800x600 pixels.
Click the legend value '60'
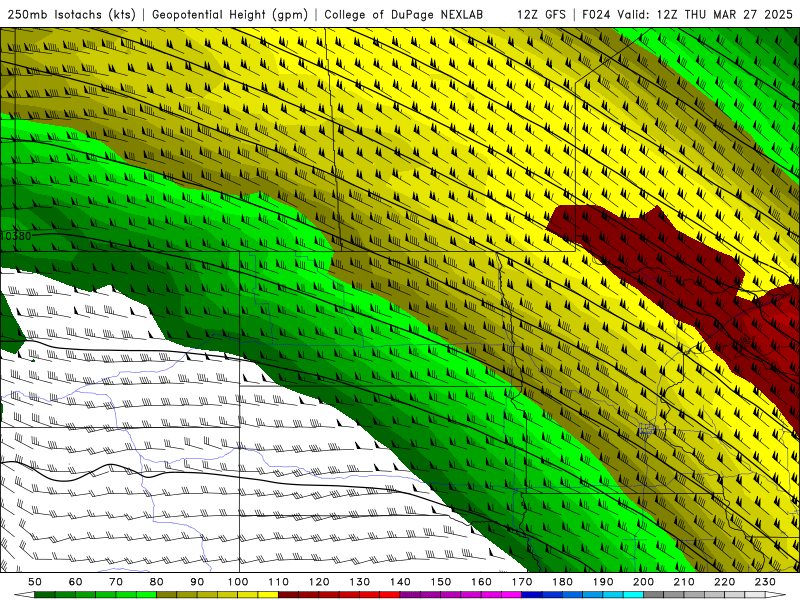tap(76, 582)
